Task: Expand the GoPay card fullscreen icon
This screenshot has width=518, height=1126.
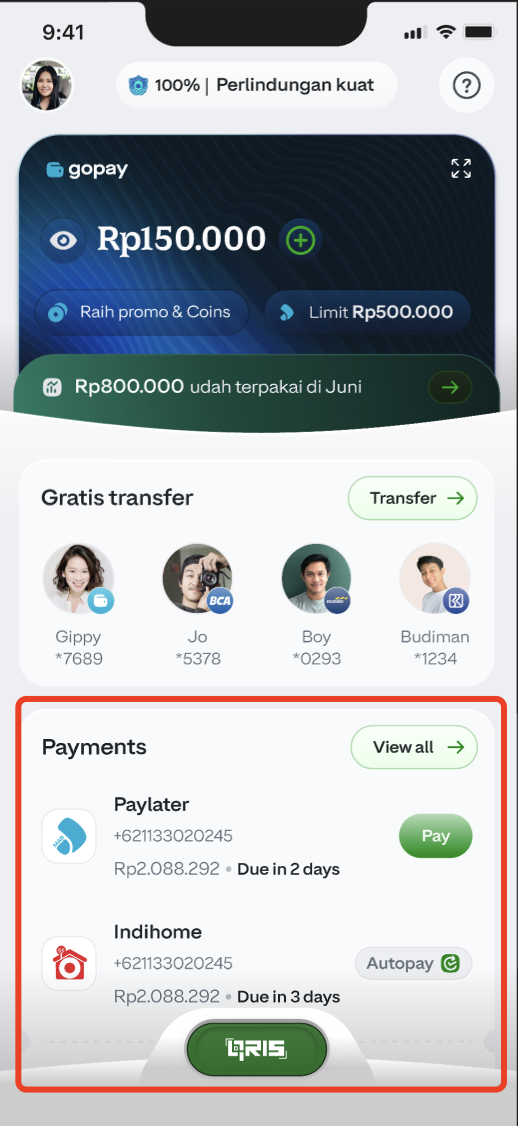Action: (461, 169)
